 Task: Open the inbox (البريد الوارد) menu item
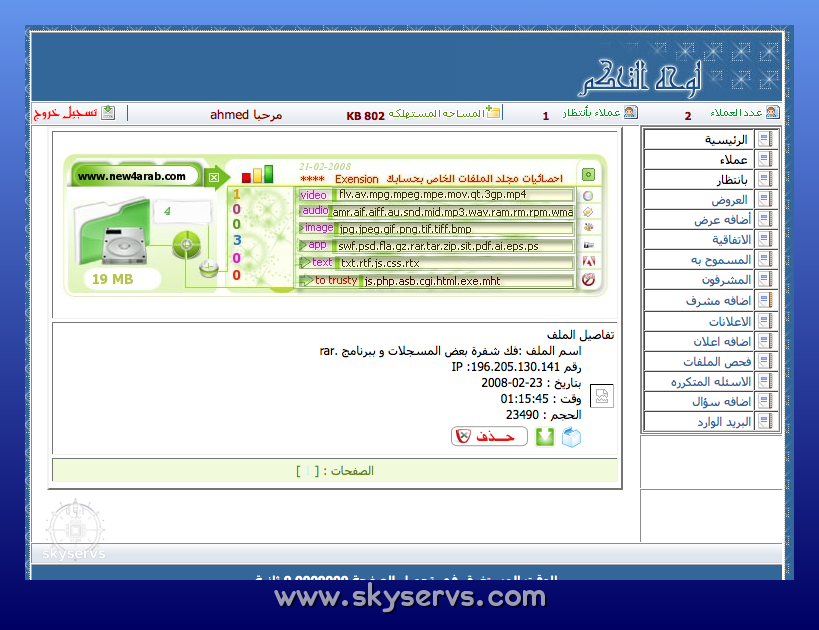(x=710, y=422)
